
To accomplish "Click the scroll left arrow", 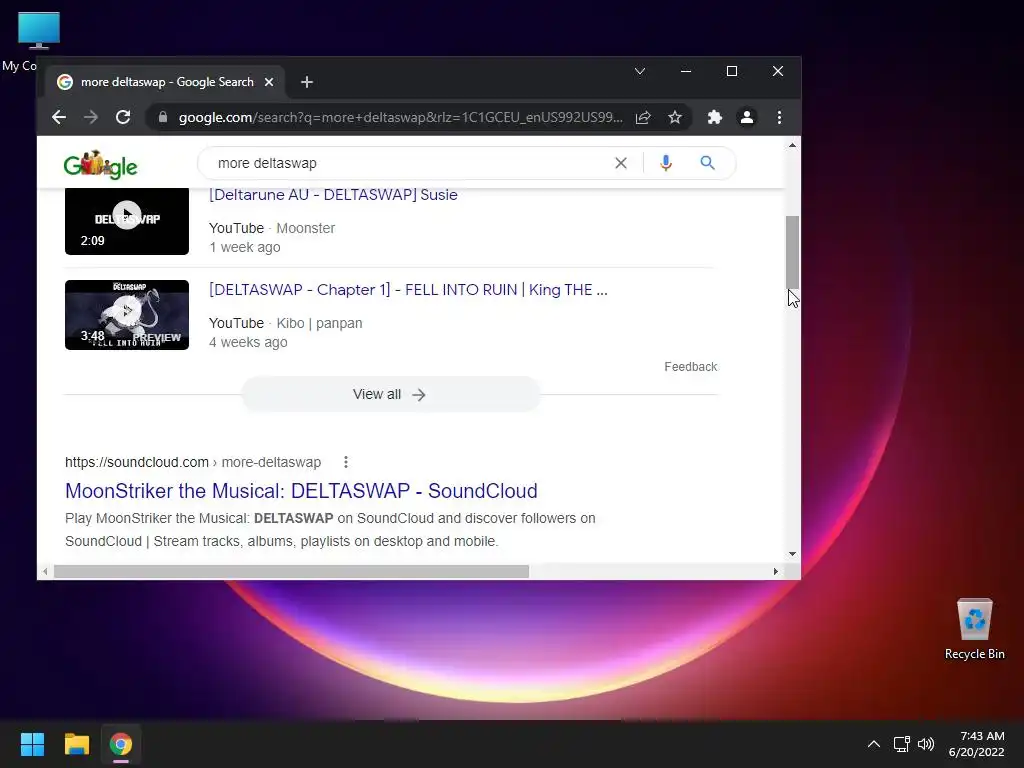I will tap(44, 571).
